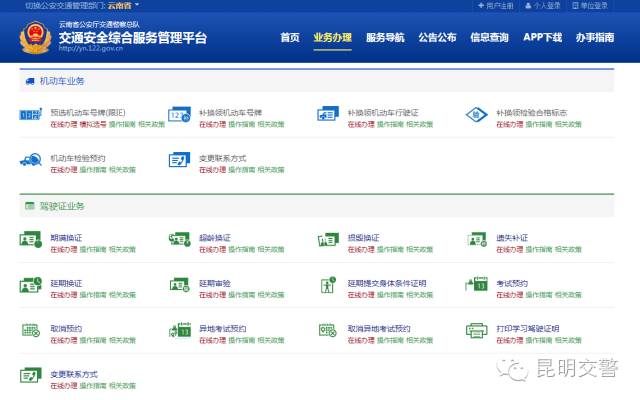The height and width of the screenshot is (400, 640).
Task: Click 模拟选号 under 预选机动车号牌
Action: click(93, 124)
